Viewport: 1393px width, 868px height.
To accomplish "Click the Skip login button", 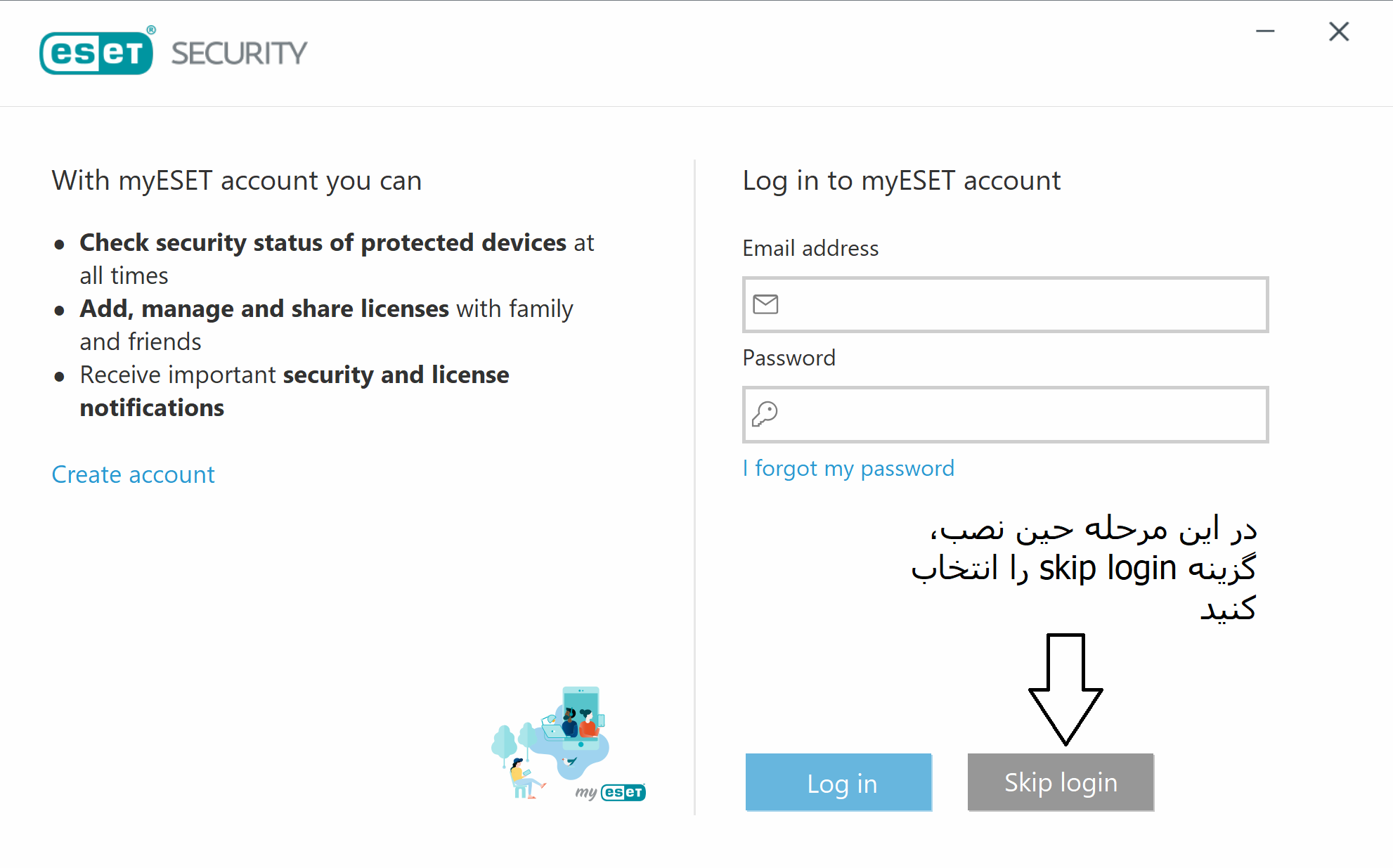I will pyautogui.click(x=1061, y=782).
